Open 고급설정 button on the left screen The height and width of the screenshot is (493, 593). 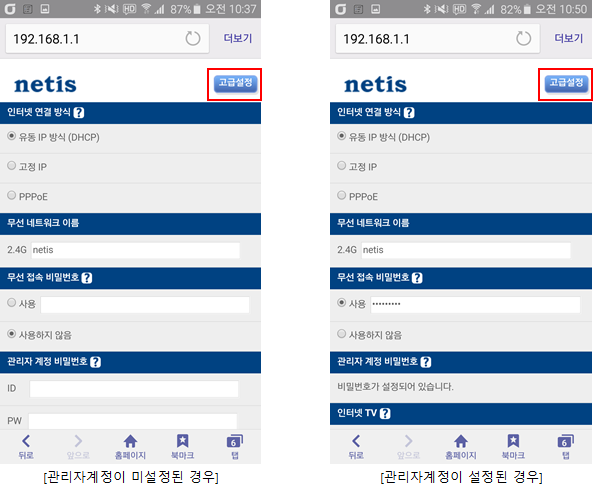click(235, 84)
